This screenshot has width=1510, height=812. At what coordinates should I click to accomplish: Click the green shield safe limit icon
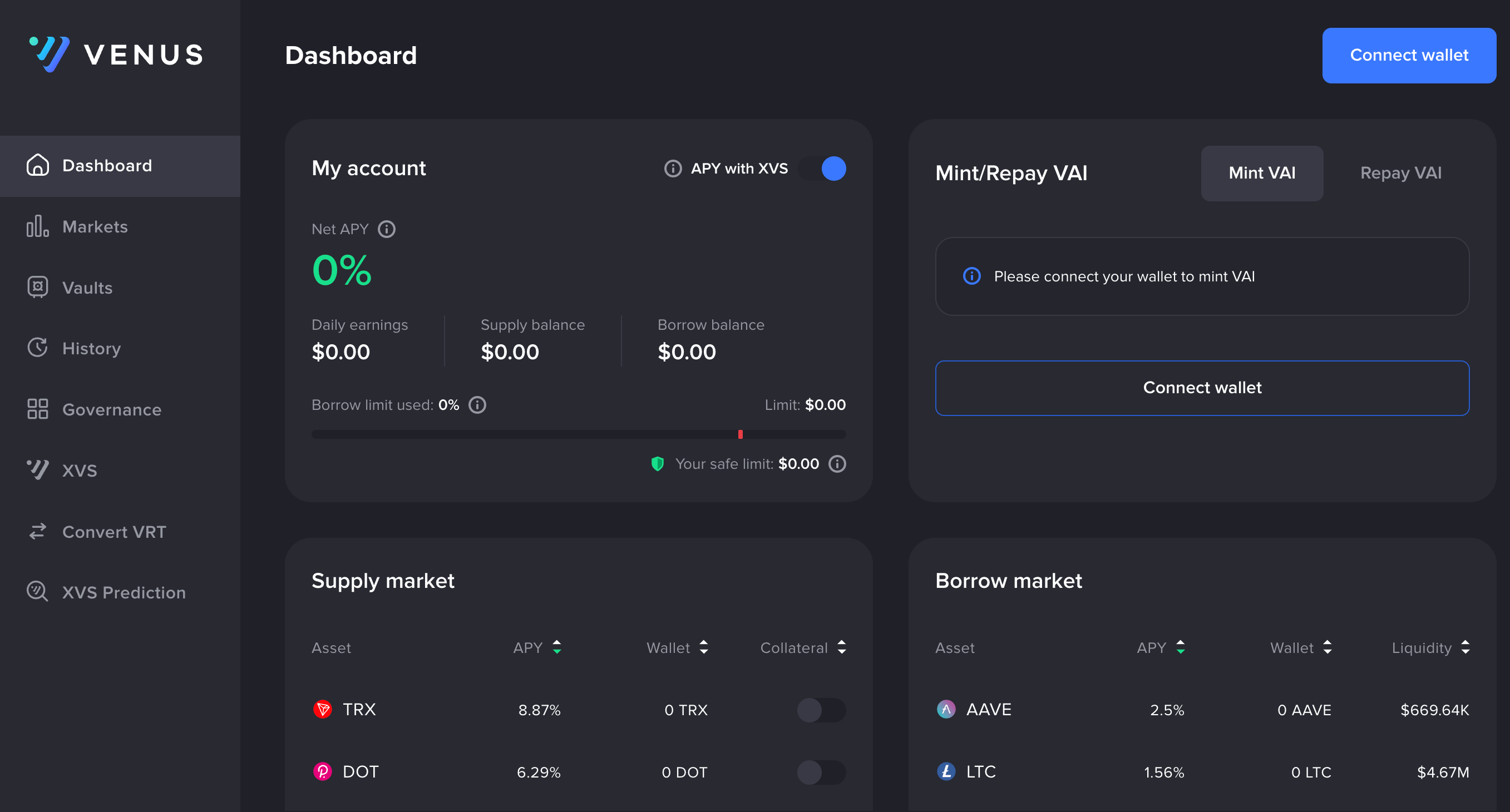658,464
